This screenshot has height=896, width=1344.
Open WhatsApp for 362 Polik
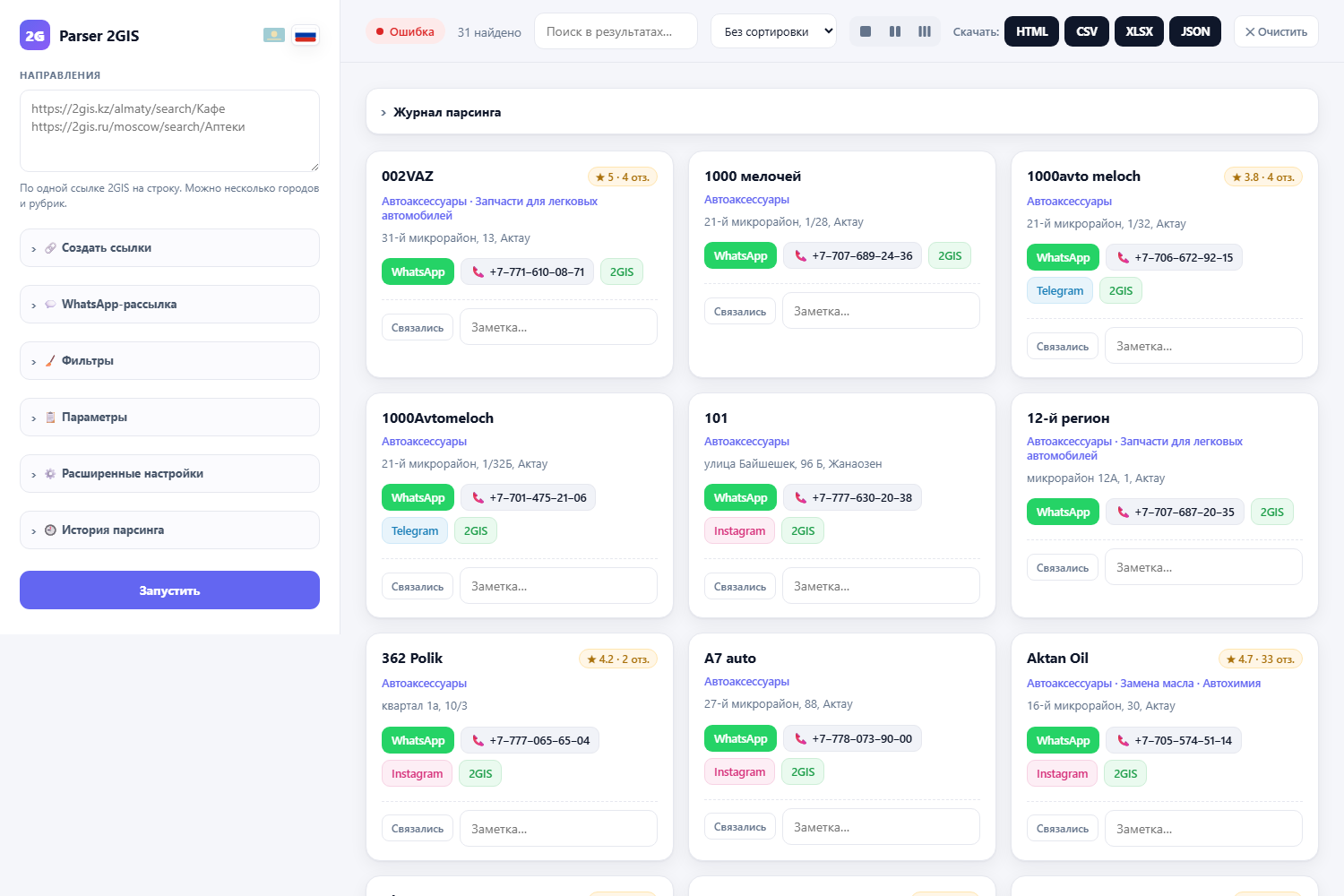point(418,741)
